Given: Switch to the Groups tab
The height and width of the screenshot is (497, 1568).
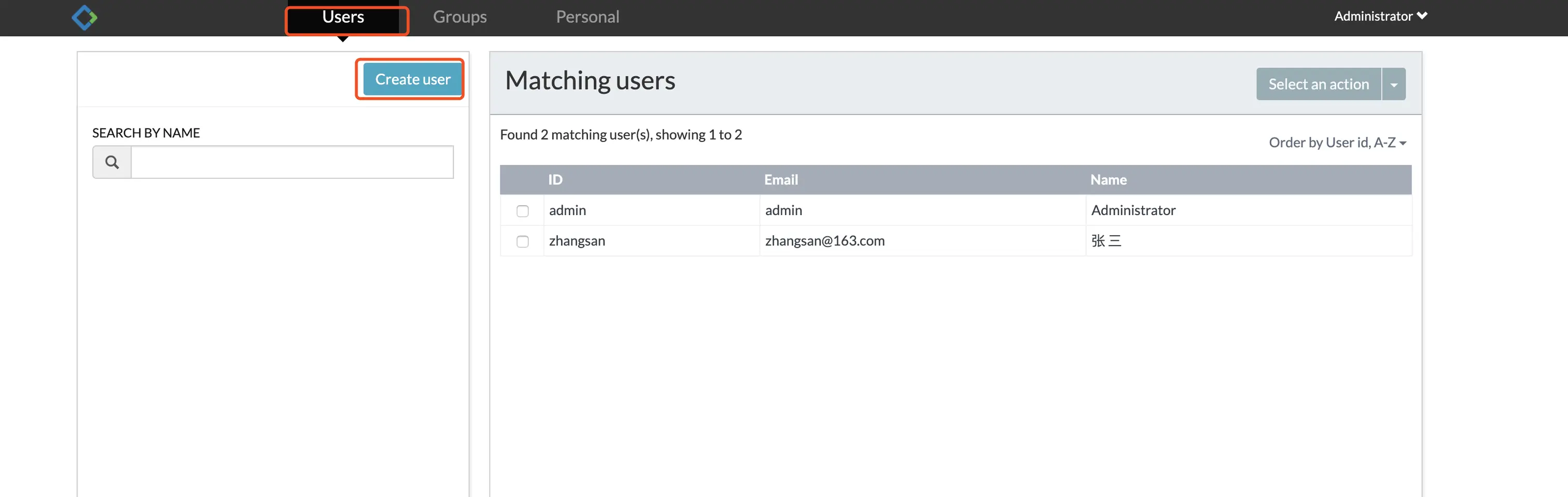Looking at the screenshot, I should (459, 17).
